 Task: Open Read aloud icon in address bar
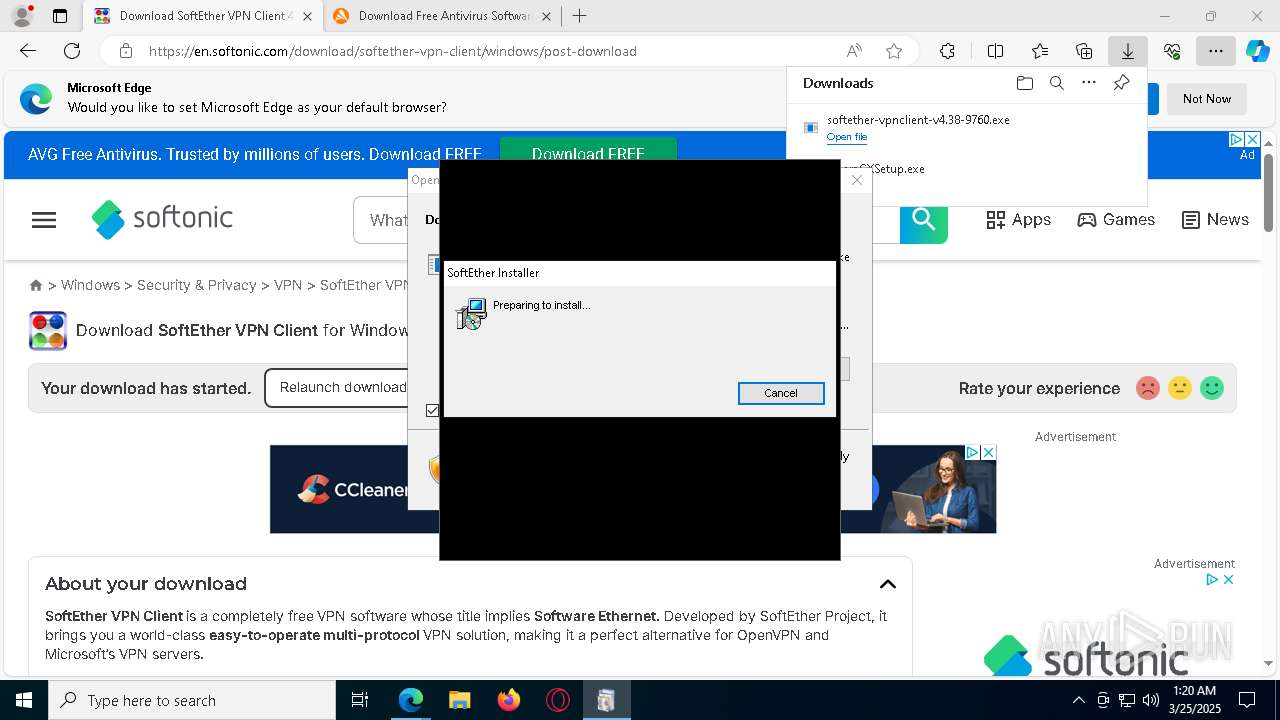pyautogui.click(x=854, y=51)
